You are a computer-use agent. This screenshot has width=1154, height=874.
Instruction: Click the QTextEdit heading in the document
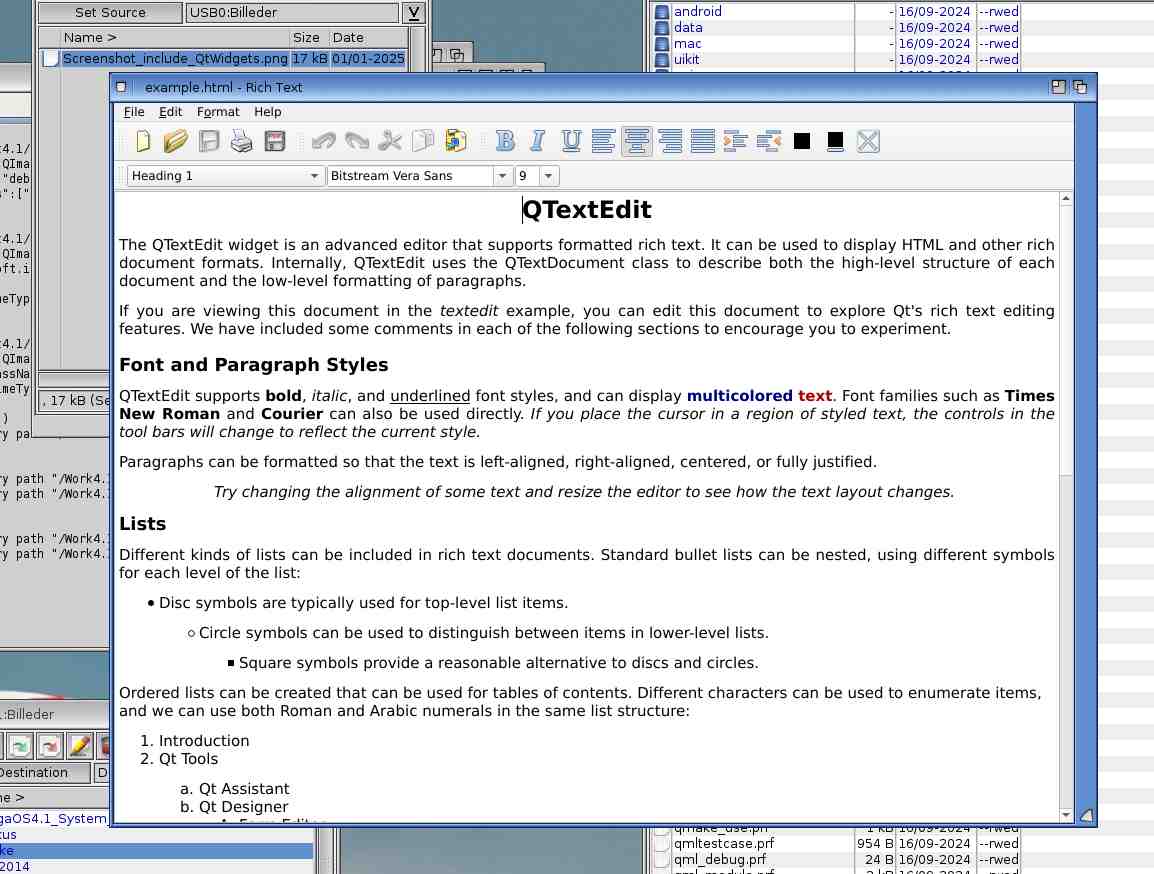coord(587,210)
